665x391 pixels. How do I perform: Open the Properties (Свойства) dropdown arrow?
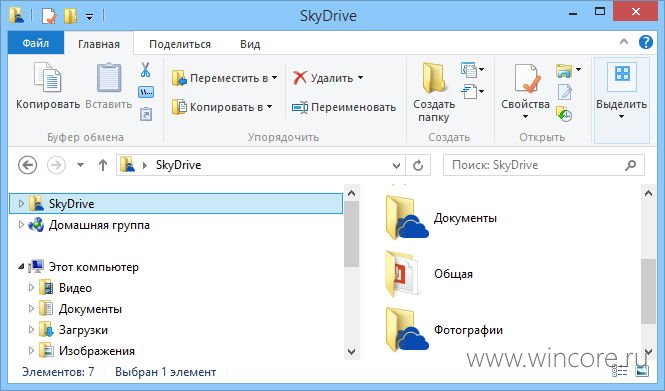pyautogui.click(x=525, y=117)
